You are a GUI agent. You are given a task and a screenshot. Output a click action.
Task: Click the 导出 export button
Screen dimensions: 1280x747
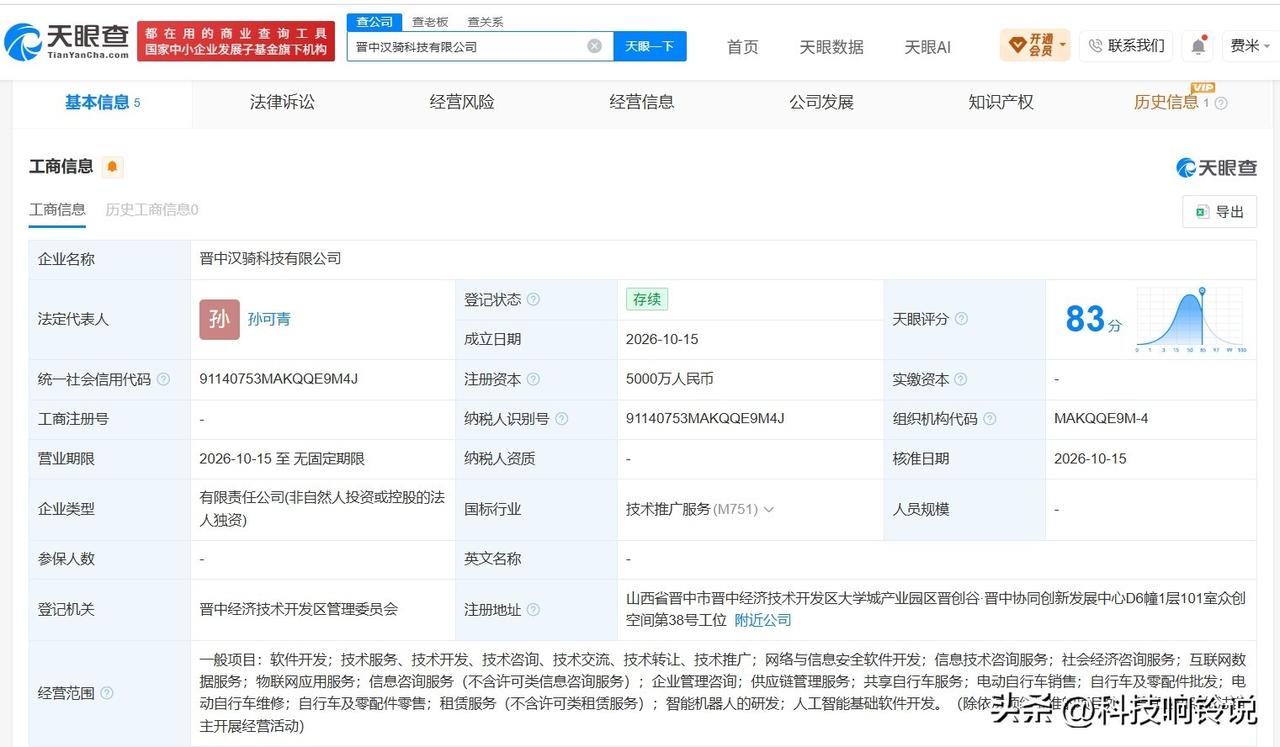click(x=1220, y=212)
